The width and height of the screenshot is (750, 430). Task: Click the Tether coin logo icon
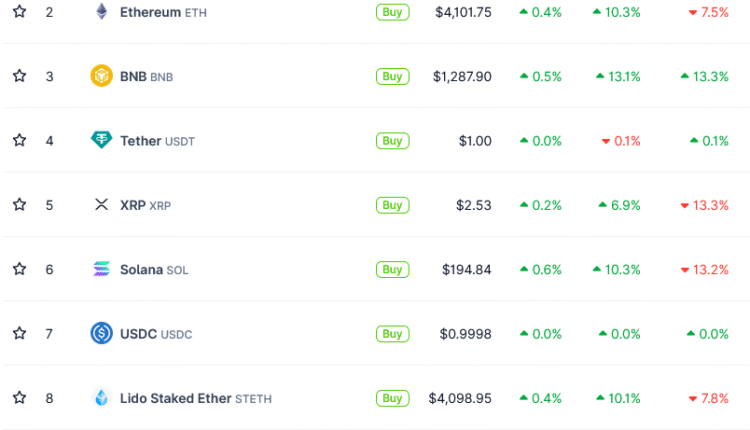click(101, 140)
